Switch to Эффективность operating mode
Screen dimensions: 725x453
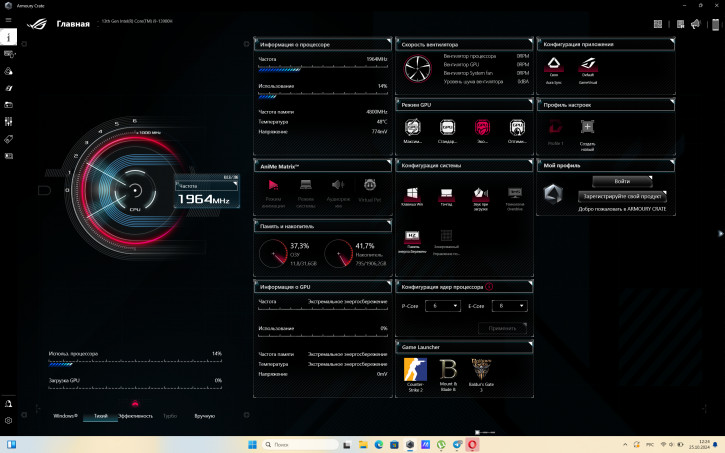(135, 416)
